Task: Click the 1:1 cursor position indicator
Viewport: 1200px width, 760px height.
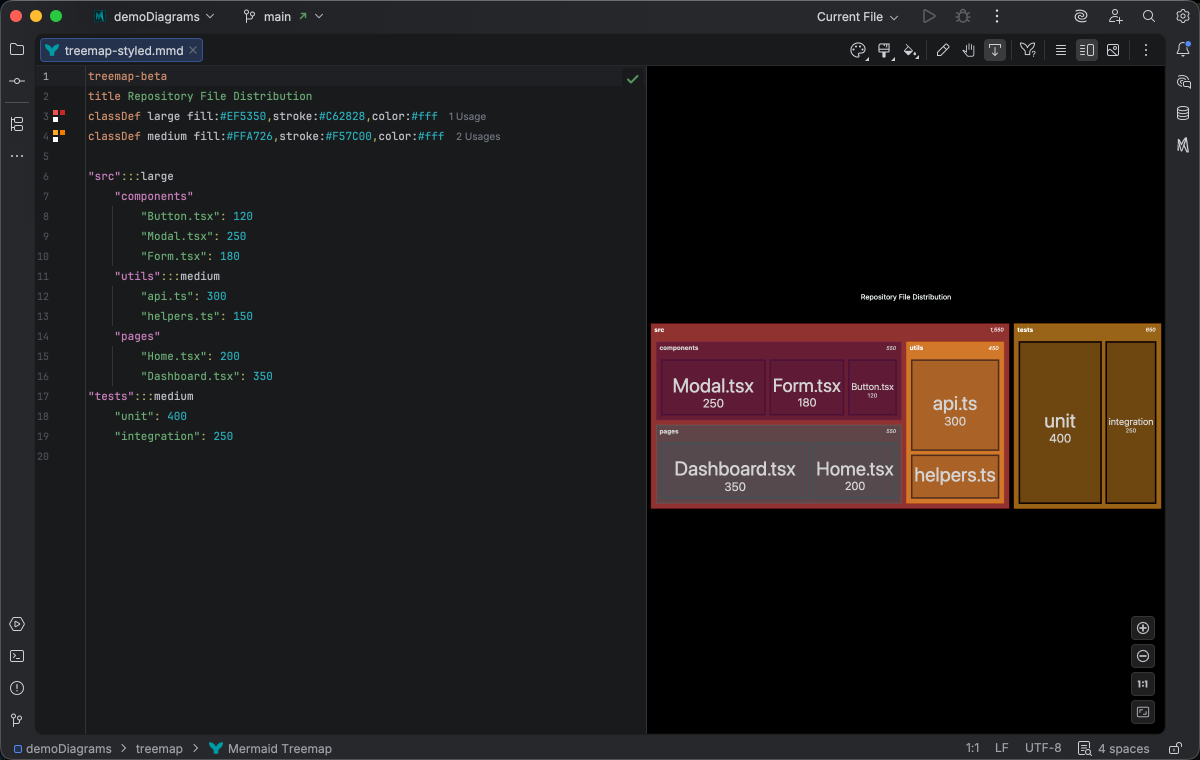Action: 972,748
